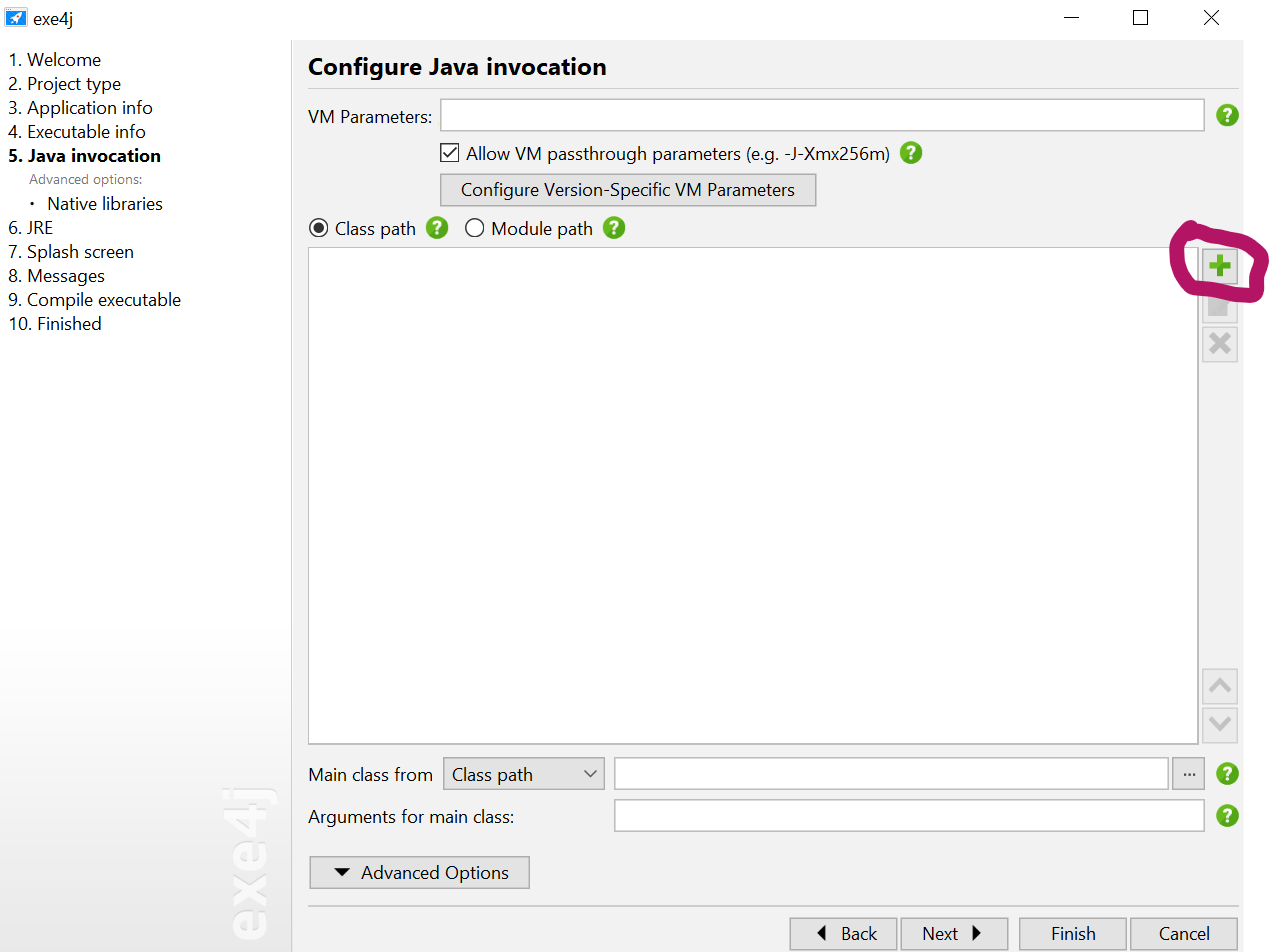Screen dimensions: 1271x952
Task: Open Native libraries advanced option
Action: click(105, 204)
